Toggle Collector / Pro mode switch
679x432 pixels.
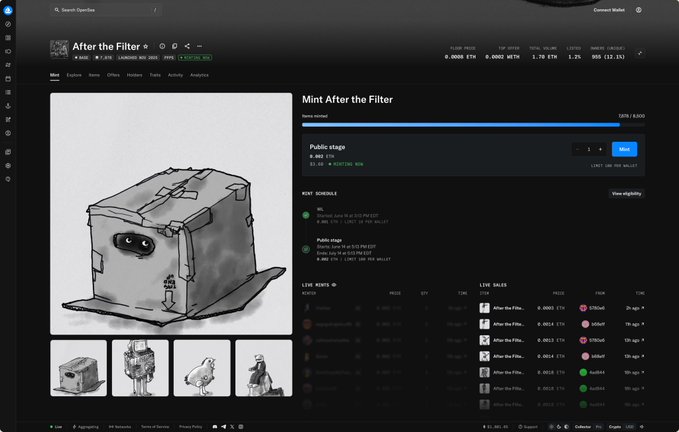pyautogui.click(x=588, y=427)
